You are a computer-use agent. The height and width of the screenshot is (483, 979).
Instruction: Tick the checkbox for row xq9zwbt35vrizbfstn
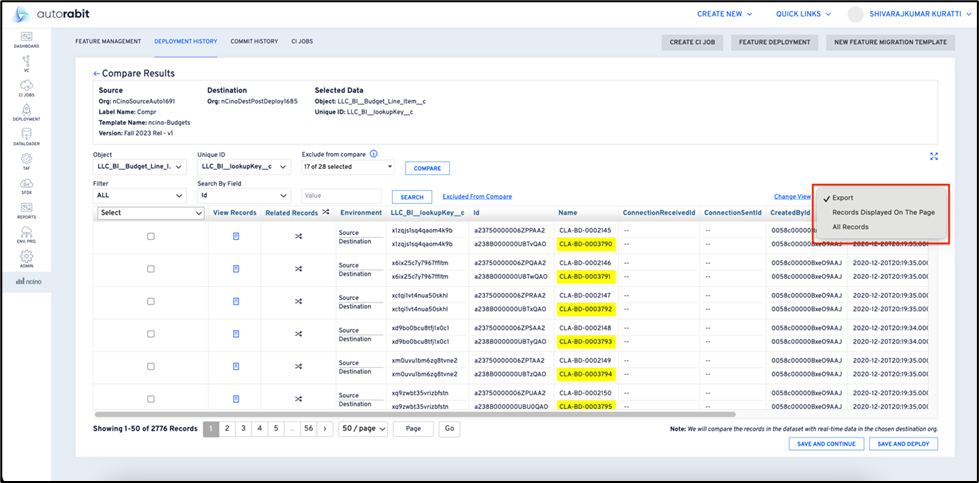coord(150,398)
